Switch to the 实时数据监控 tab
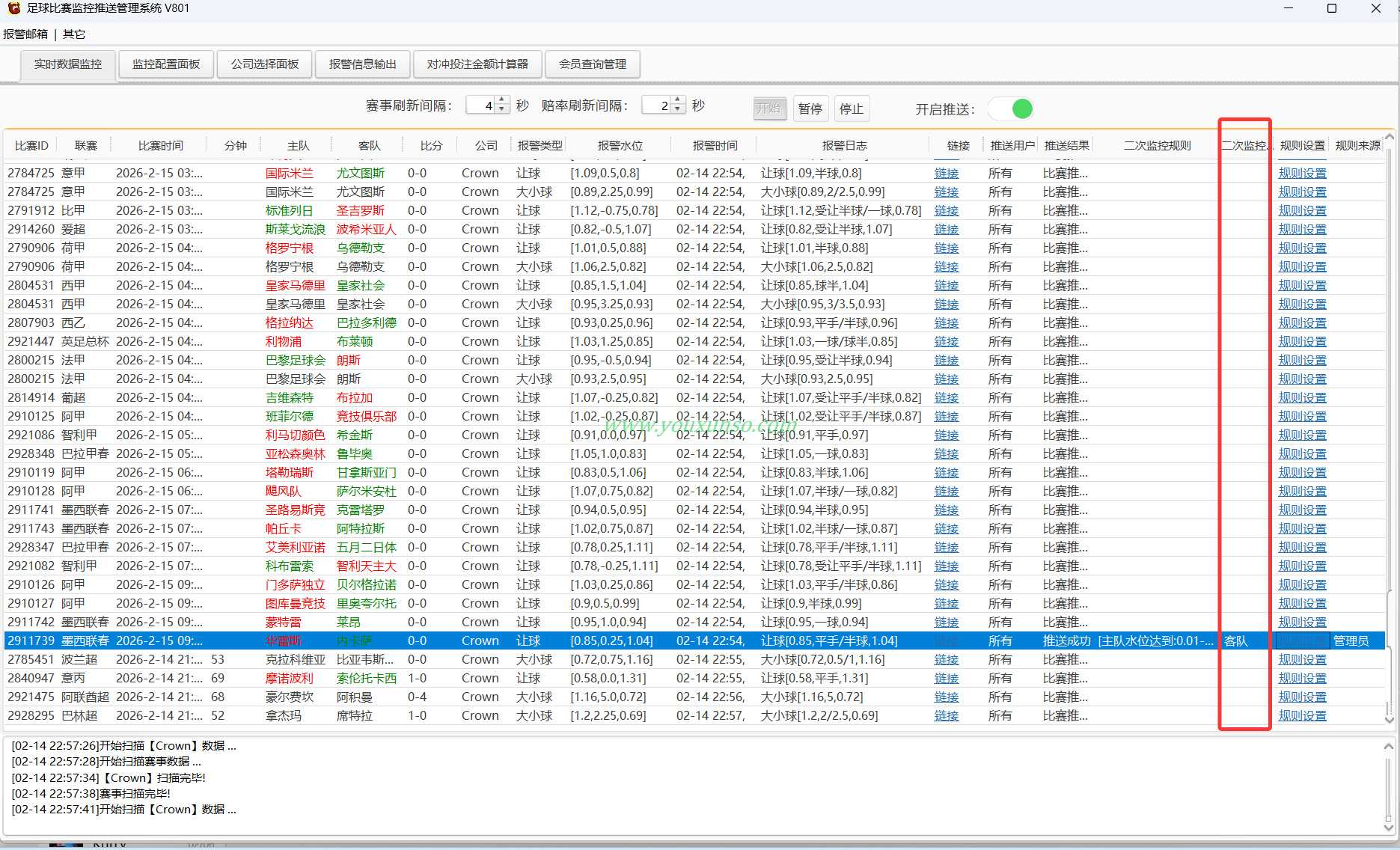This screenshot has width=1400, height=850. click(68, 64)
